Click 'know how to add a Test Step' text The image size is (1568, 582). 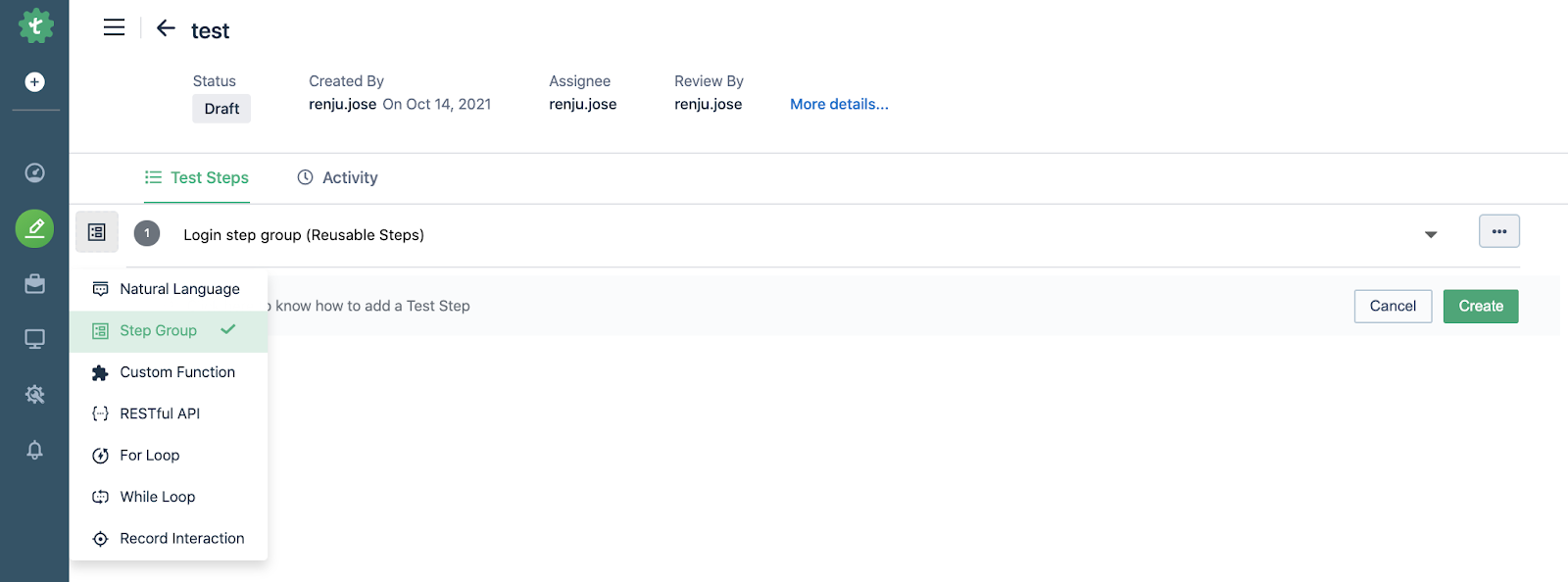[x=372, y=306]
